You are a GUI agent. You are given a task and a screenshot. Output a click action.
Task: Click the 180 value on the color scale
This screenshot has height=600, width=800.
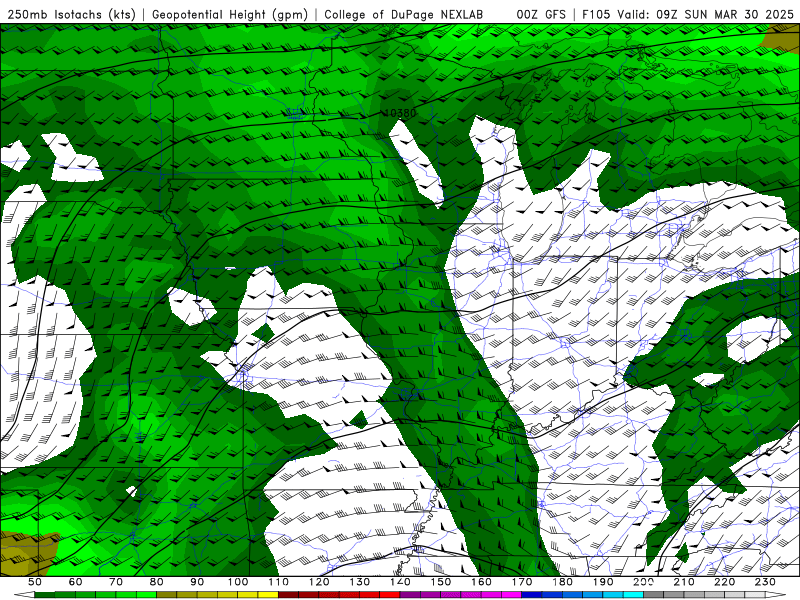[x=562, y=582]
